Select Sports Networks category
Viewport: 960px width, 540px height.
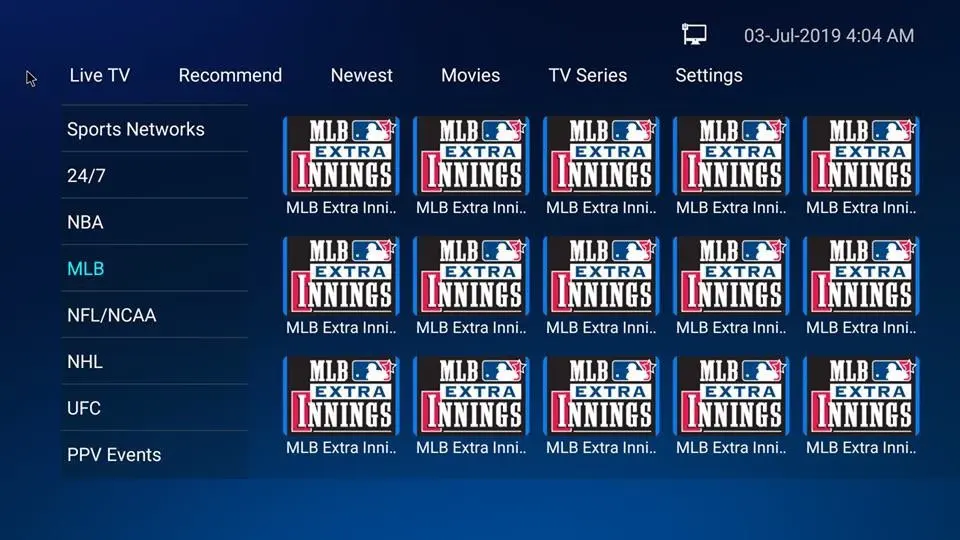click(155, 129)
